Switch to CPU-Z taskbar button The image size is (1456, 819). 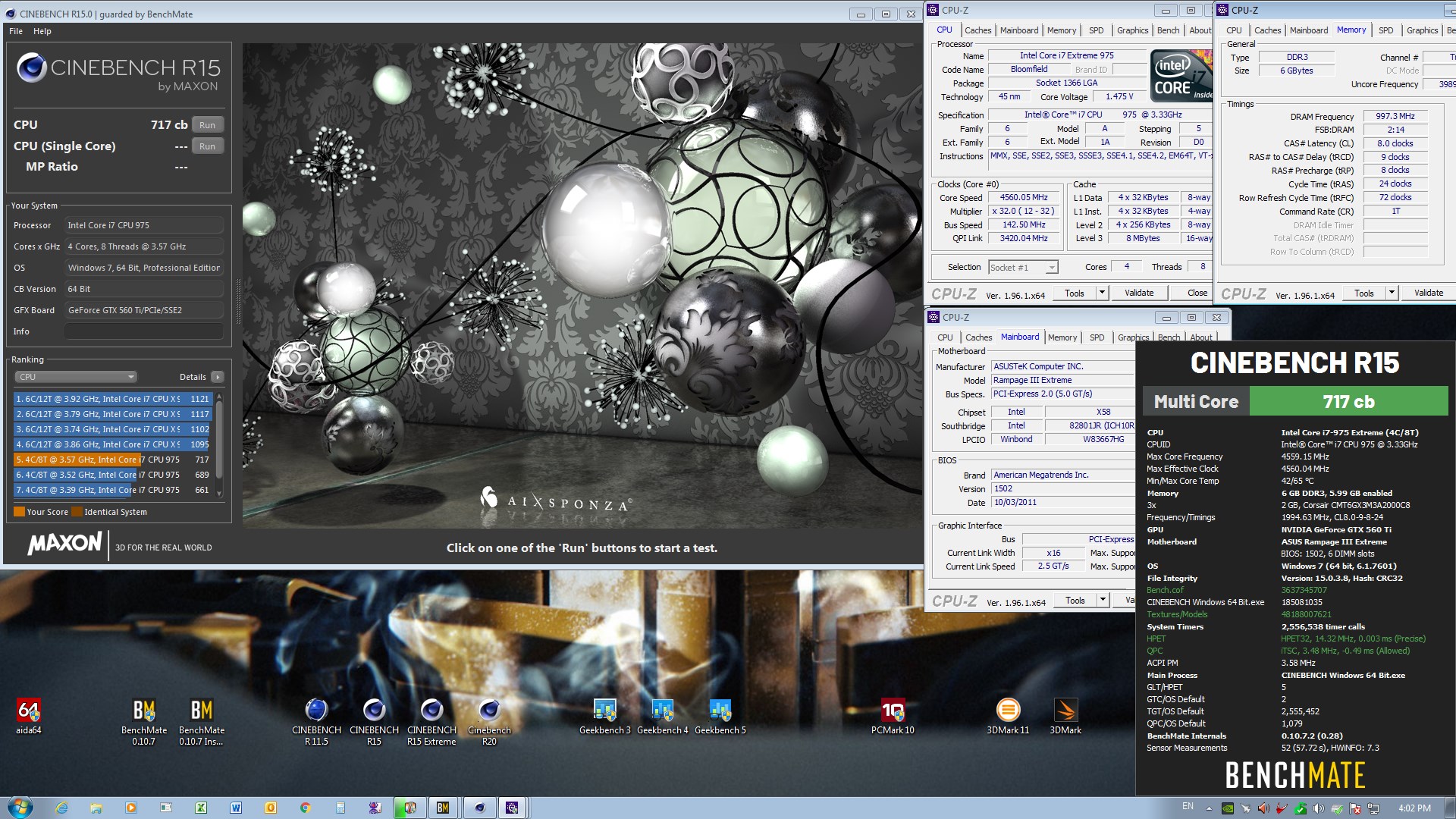click(x=513, y=808)
